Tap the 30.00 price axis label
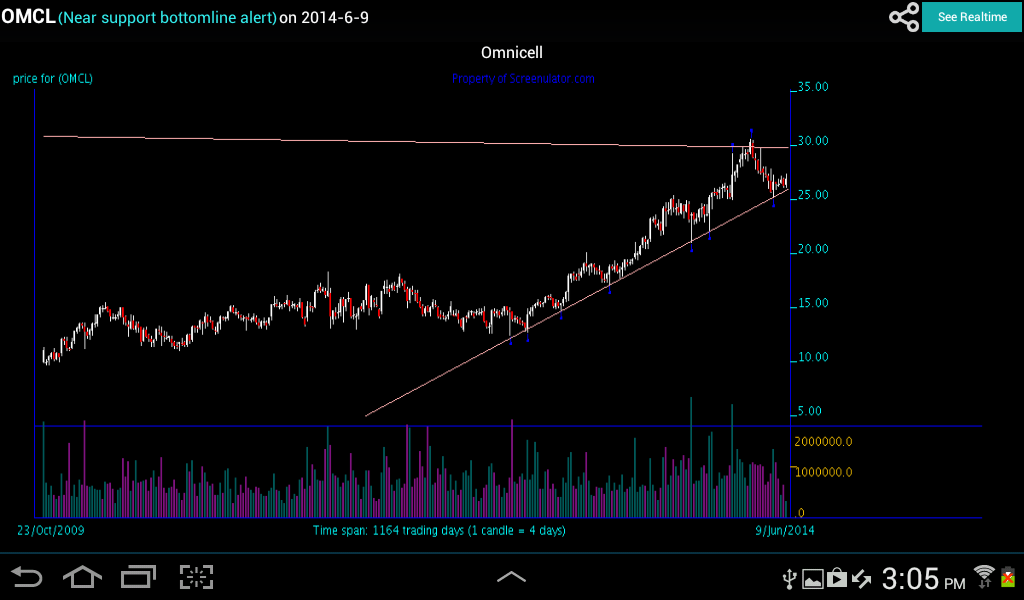The width and height of the screenshot is (1024, 600). [x=813, y=141]
